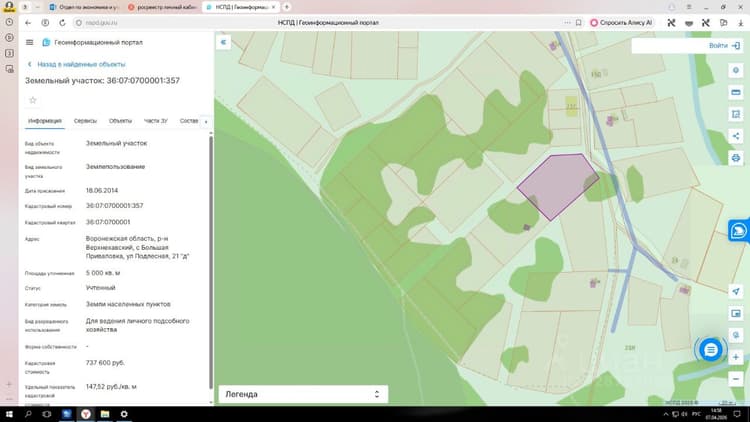Switch to the Объекты tab
750x422 pixels.
click(x=120, y=121)
